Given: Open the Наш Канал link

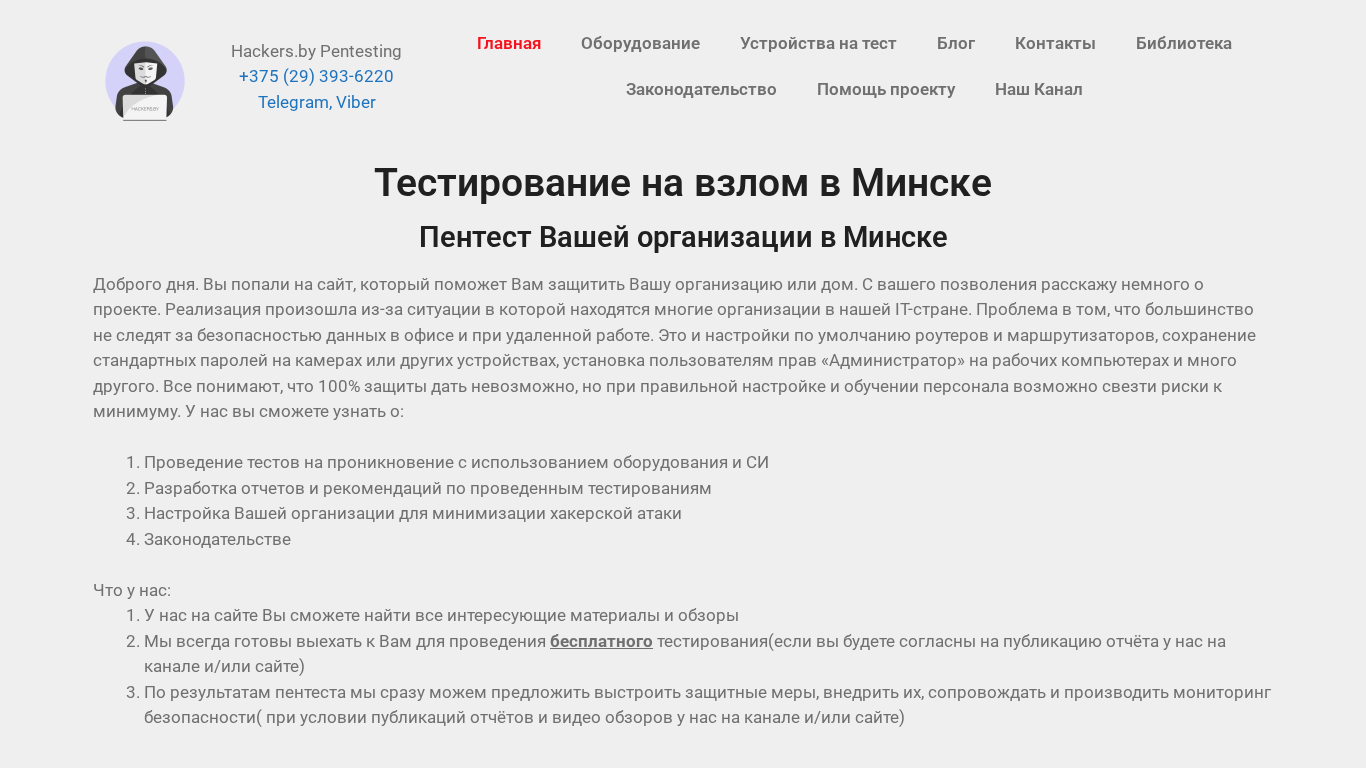Looking at the screenshot, I should (x=1039, y=90).
